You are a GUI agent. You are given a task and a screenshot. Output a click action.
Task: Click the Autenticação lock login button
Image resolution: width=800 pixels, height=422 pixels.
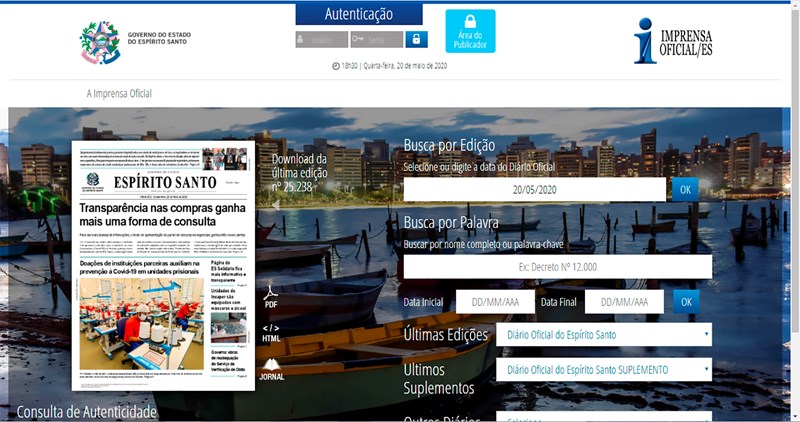tap(416, 39)
